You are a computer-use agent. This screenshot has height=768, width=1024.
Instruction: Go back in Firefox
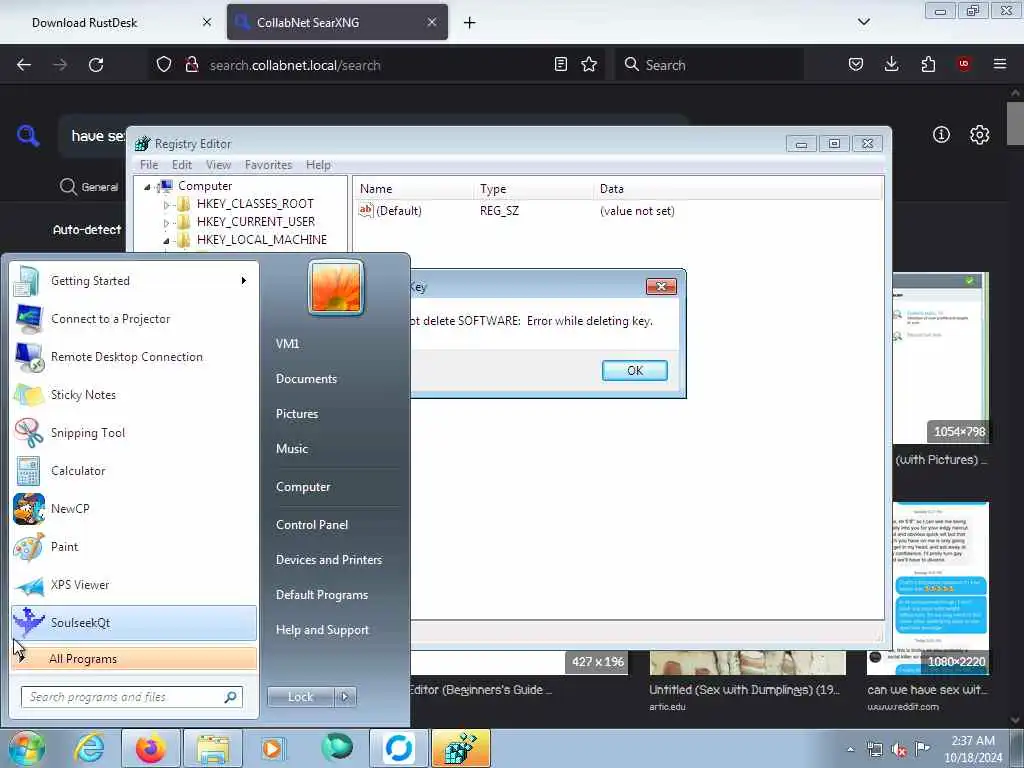[x=24, y=65]
